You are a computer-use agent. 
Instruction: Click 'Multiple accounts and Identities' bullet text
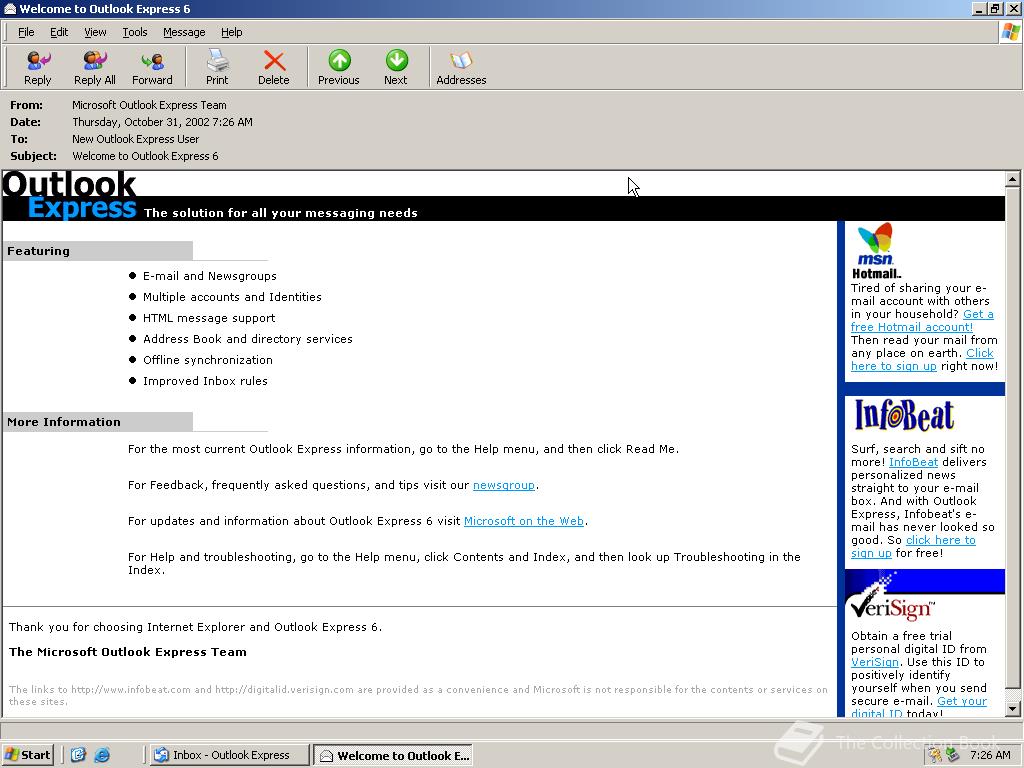coord(232,297)
